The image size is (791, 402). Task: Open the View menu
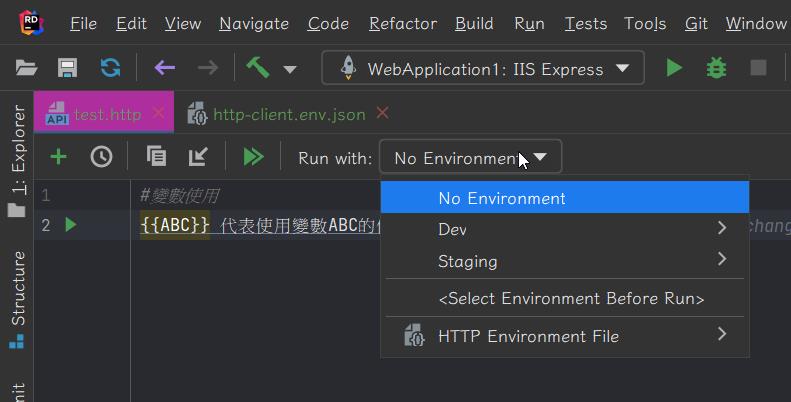point(183,23)
